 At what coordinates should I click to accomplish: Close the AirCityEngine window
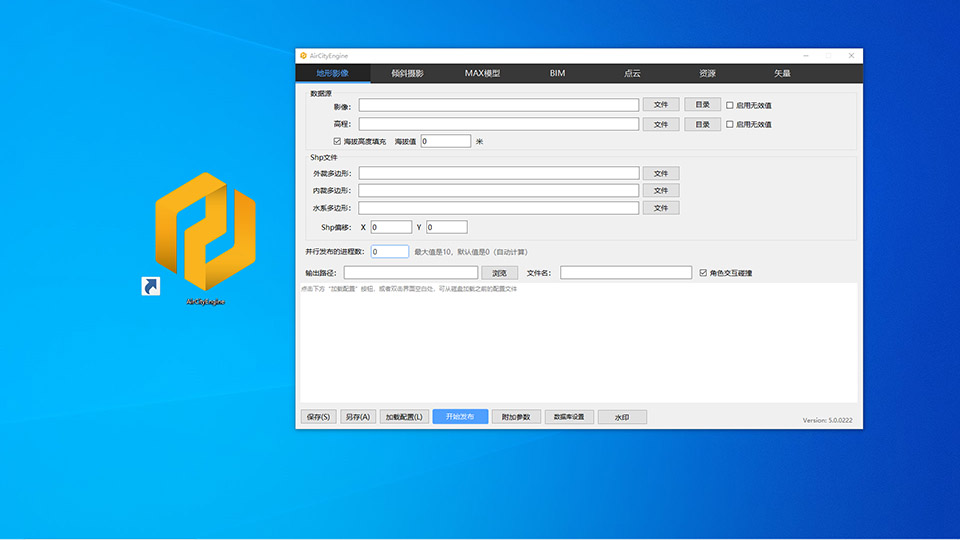point(851,56)
